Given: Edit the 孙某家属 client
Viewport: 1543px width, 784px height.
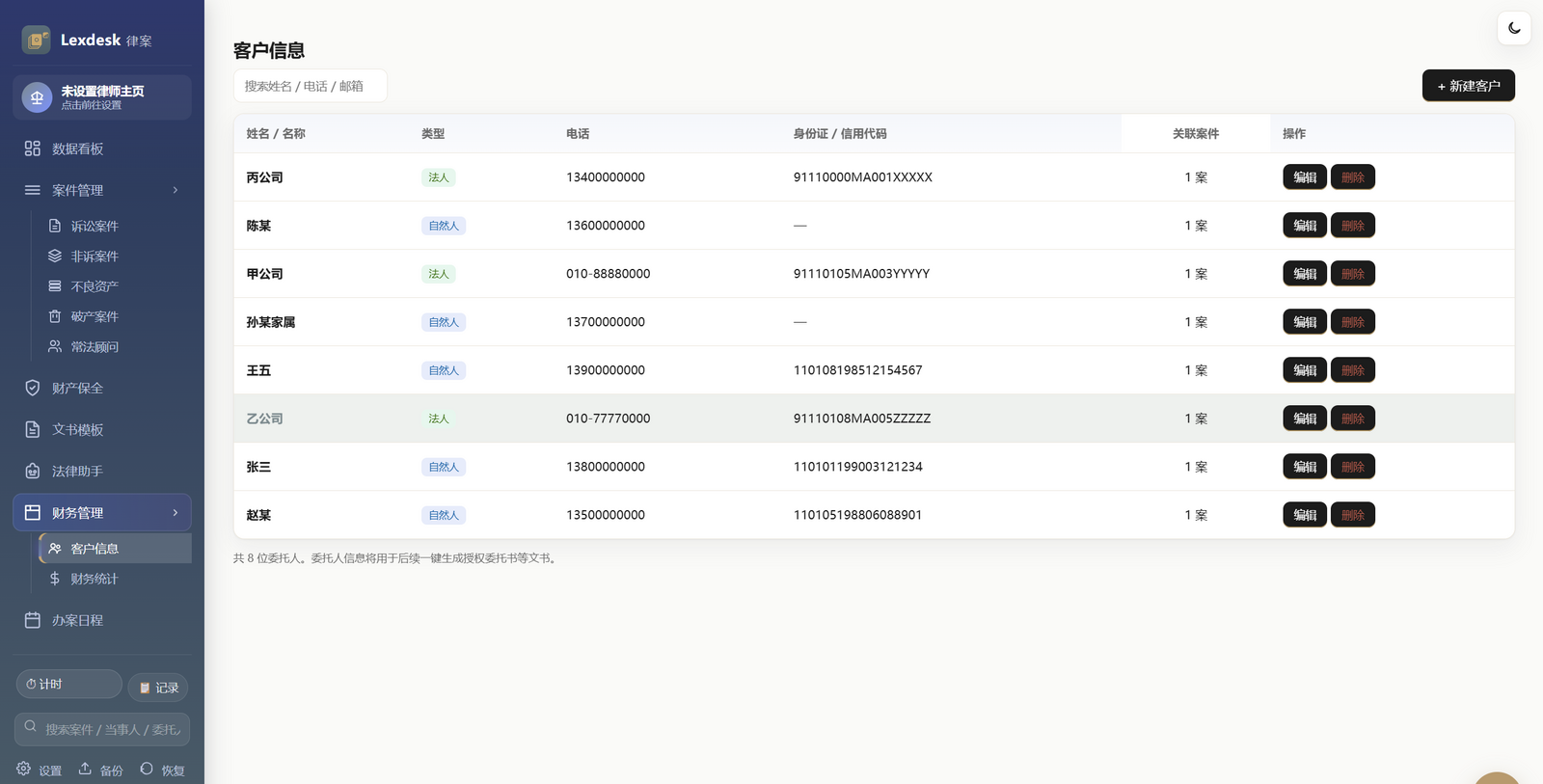Looking at the screenshot, I should tap(1305, 322).
